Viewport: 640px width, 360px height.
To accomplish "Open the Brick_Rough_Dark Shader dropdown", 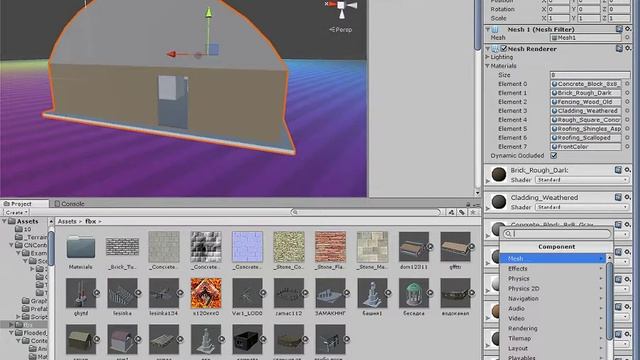I will pos(582,180).
